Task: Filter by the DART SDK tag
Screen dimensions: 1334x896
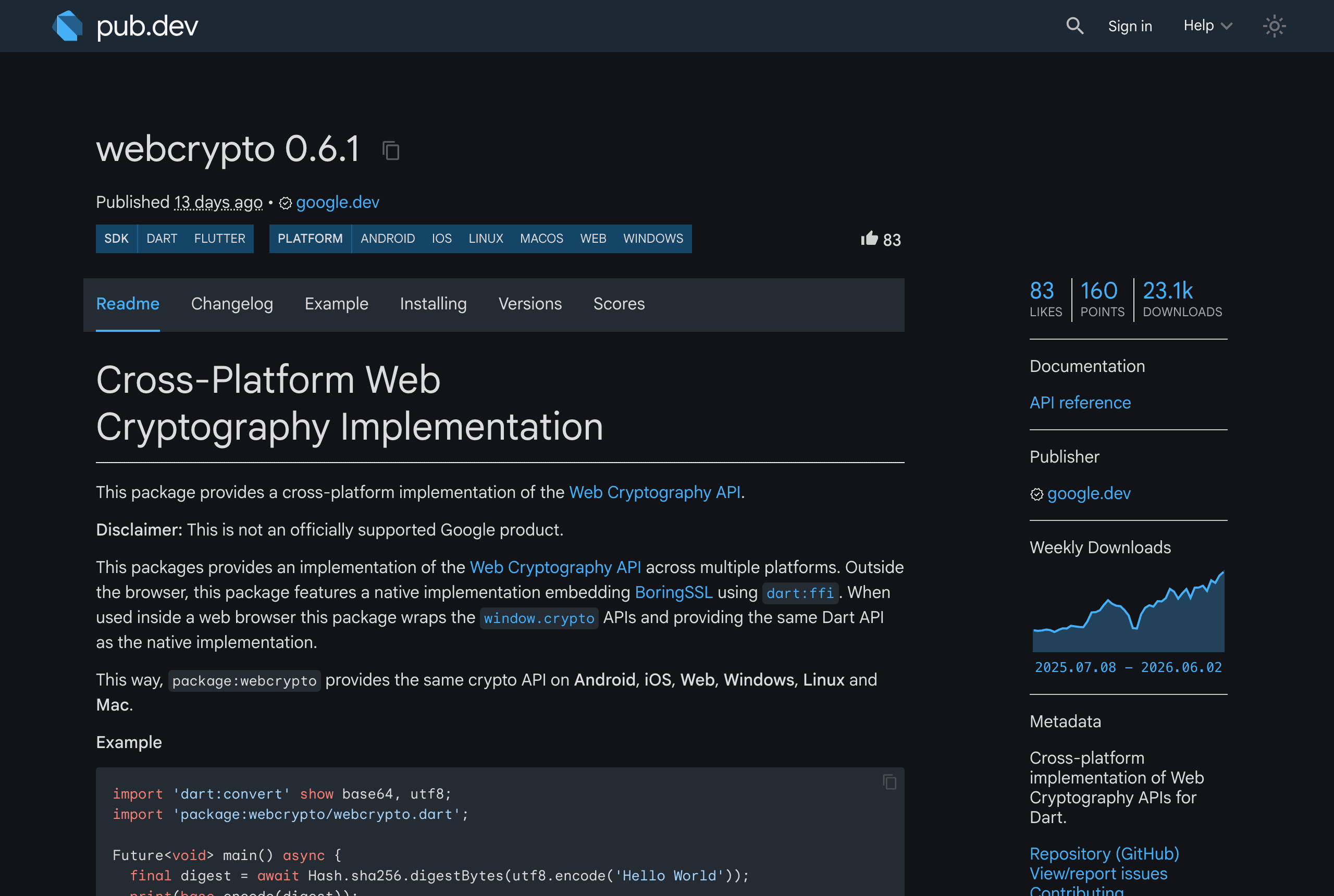Action: click(162, 238)
